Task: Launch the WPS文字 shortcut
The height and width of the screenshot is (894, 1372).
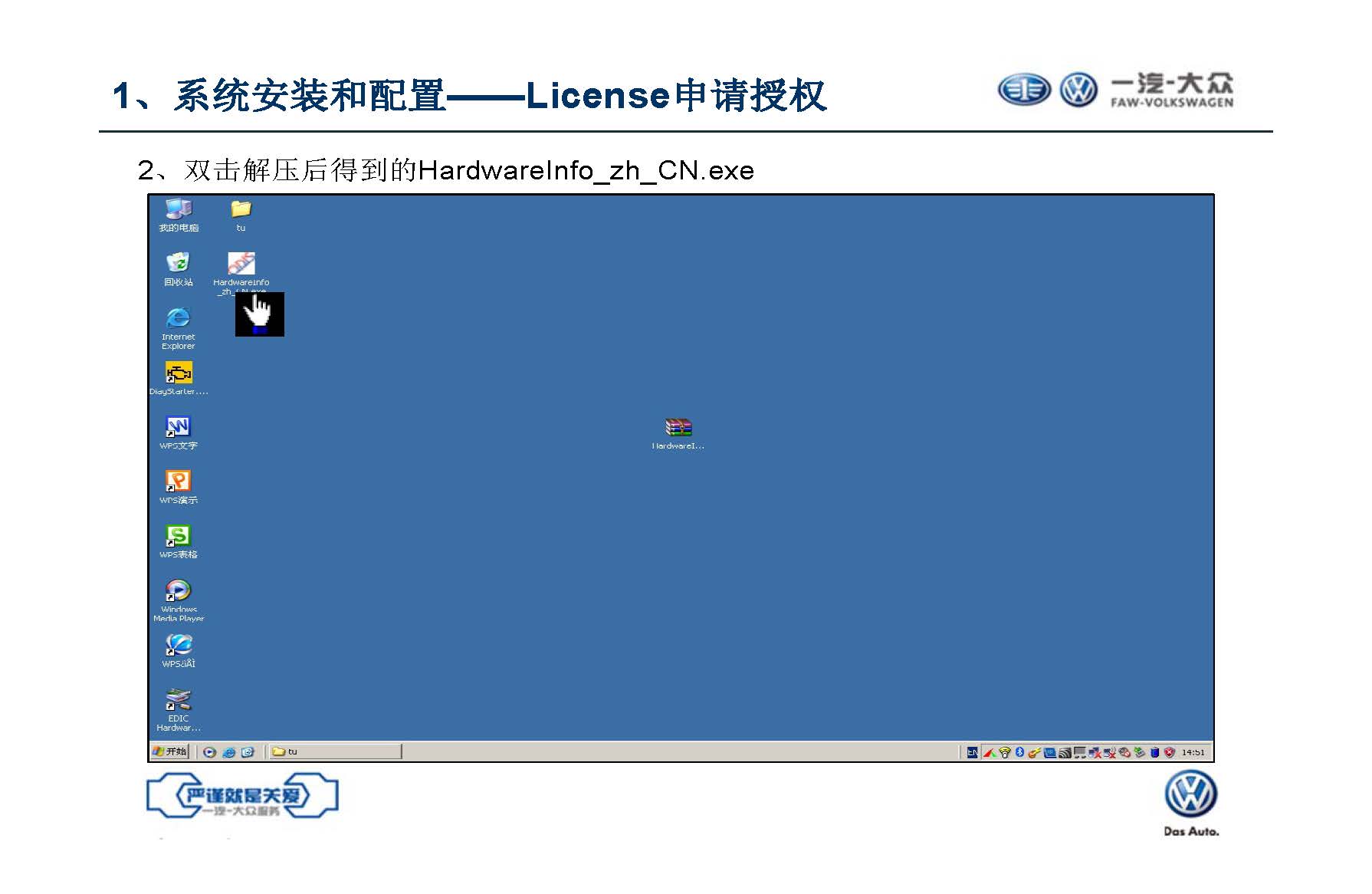Action: pos(179,427)
